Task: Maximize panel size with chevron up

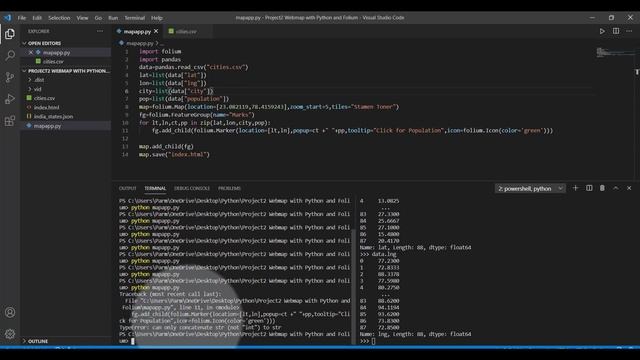Action: (x=616, y=188)
